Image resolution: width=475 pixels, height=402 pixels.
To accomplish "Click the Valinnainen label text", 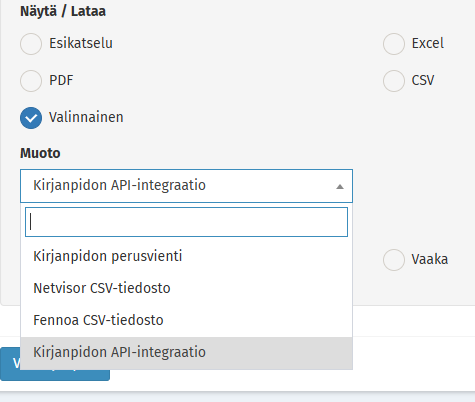I will coord(86,117).
